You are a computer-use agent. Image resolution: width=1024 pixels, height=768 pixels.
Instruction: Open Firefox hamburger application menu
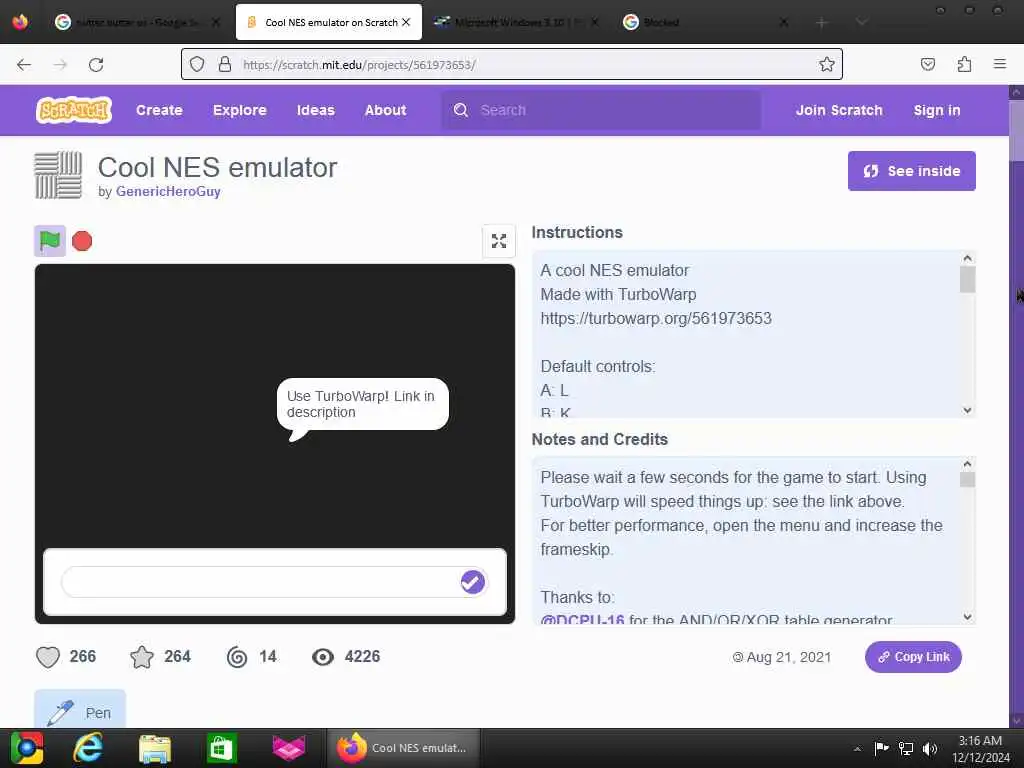(x=1000, y=64)
